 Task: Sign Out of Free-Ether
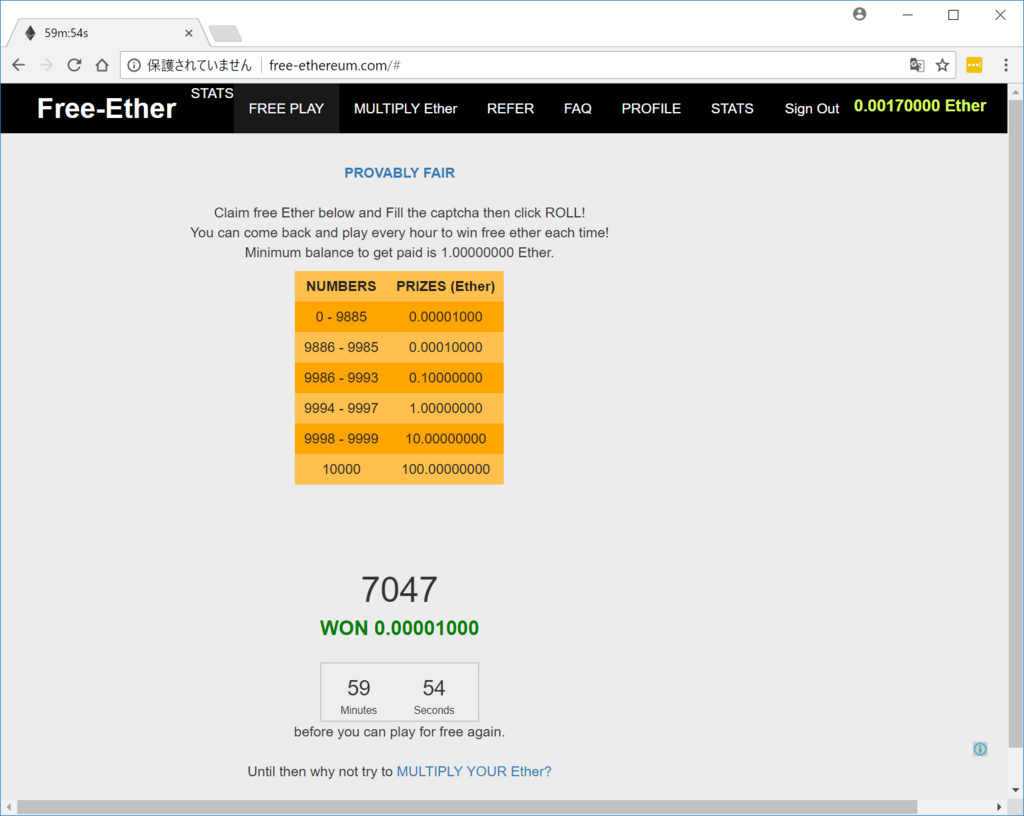point(811,108)
